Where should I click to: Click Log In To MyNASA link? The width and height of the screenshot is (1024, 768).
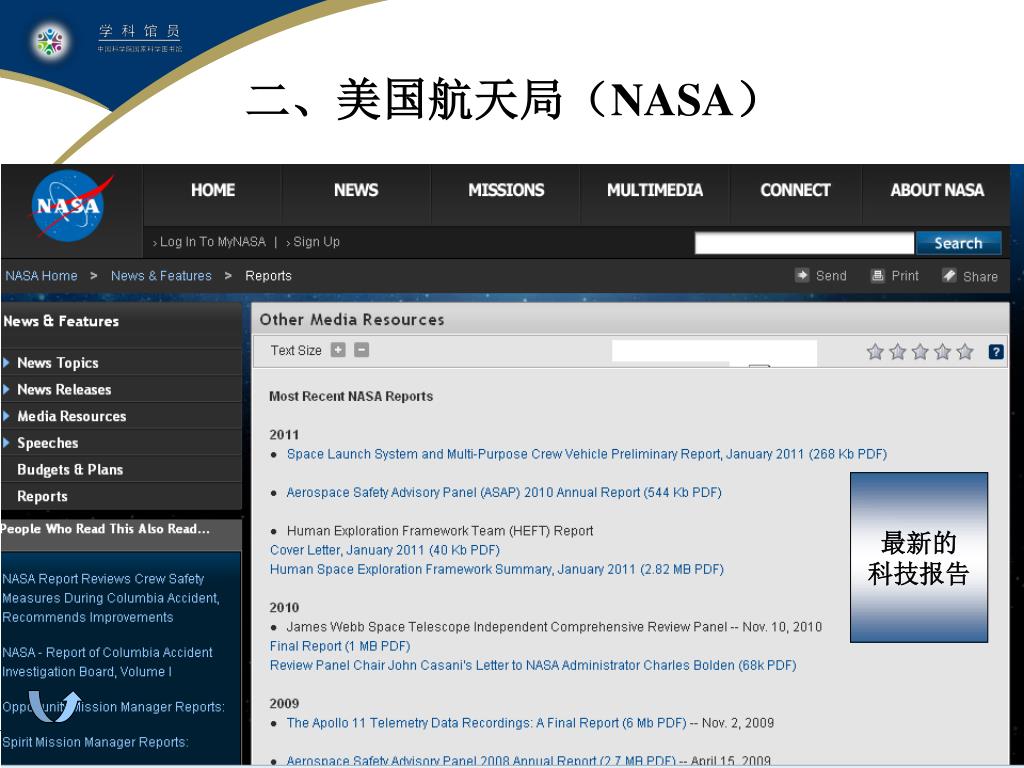pyautogui.click(x=213, y=242)
